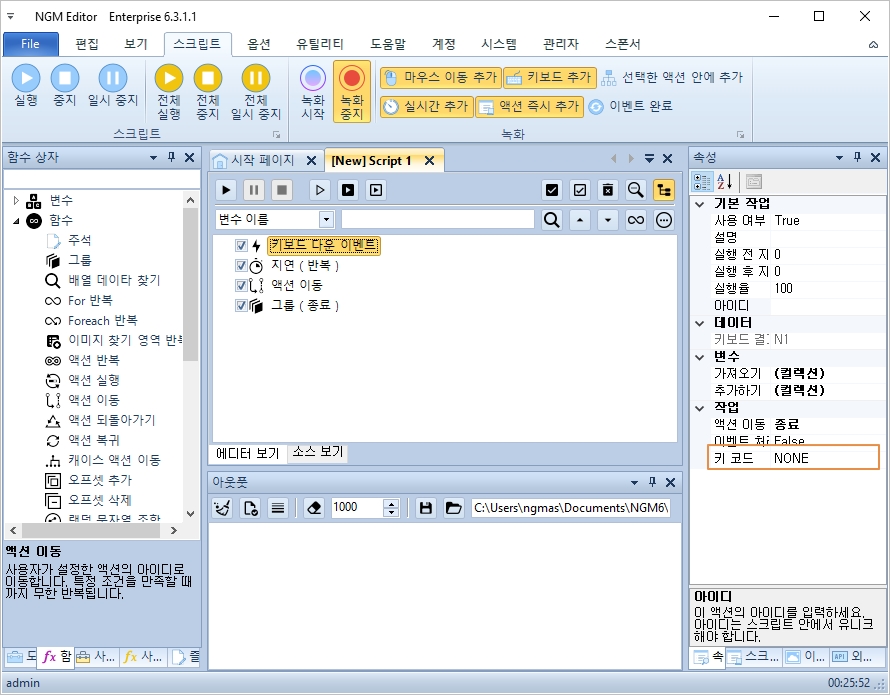The image size is (890, 695).
Task: Toggle the tree view icon in editor toolbar
Action: point(664,190)
